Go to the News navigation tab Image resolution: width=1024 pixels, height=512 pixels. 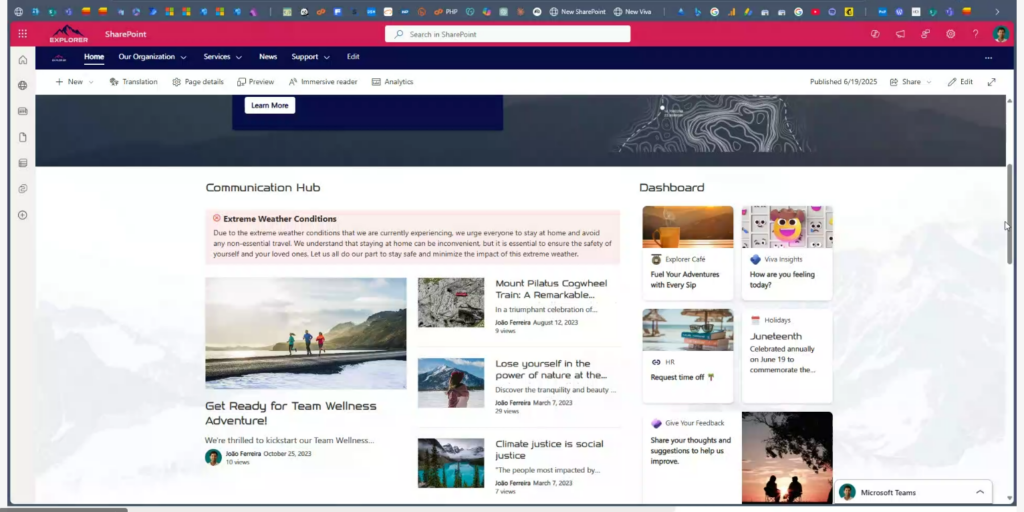click(268, 57)
